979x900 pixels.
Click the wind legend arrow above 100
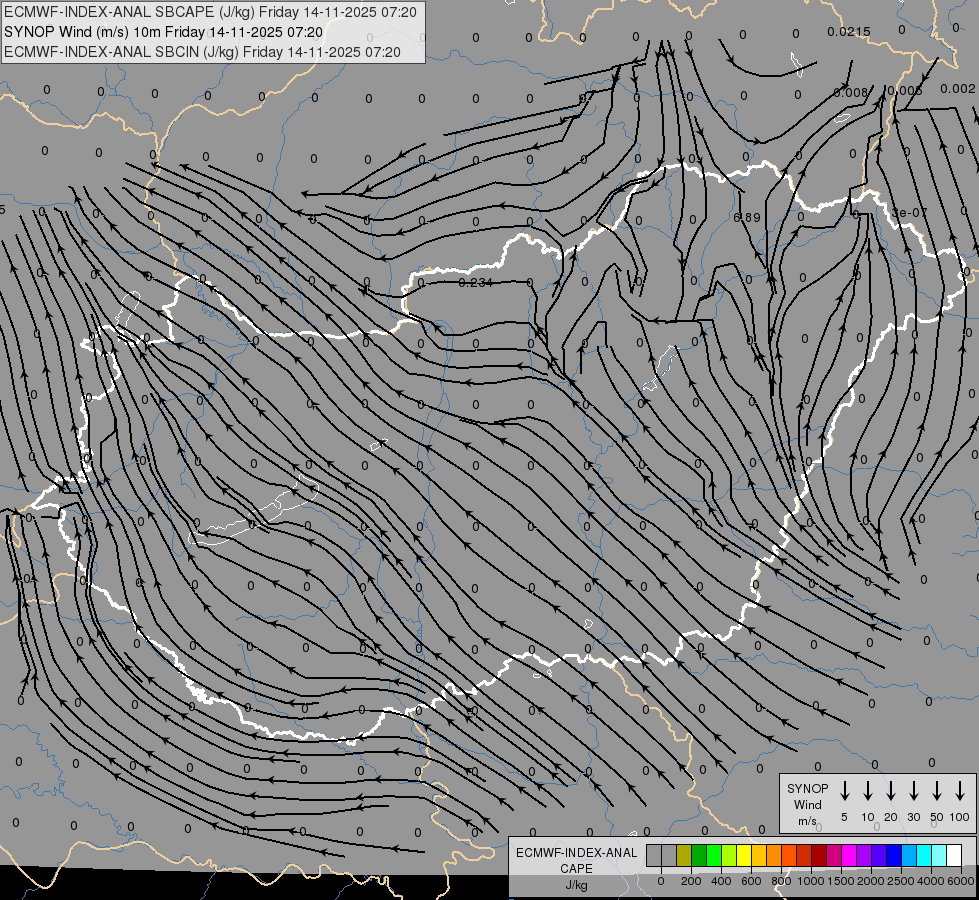960,791
